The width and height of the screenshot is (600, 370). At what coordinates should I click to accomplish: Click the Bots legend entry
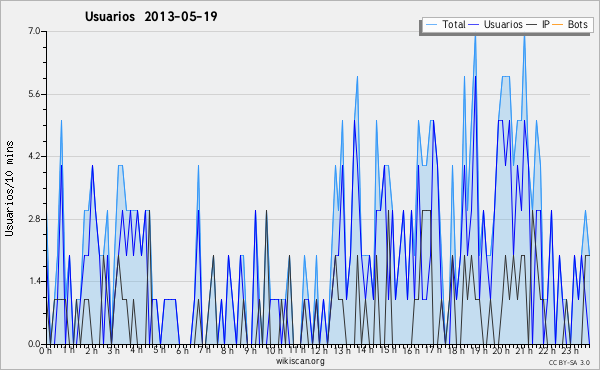coord(569,24)
